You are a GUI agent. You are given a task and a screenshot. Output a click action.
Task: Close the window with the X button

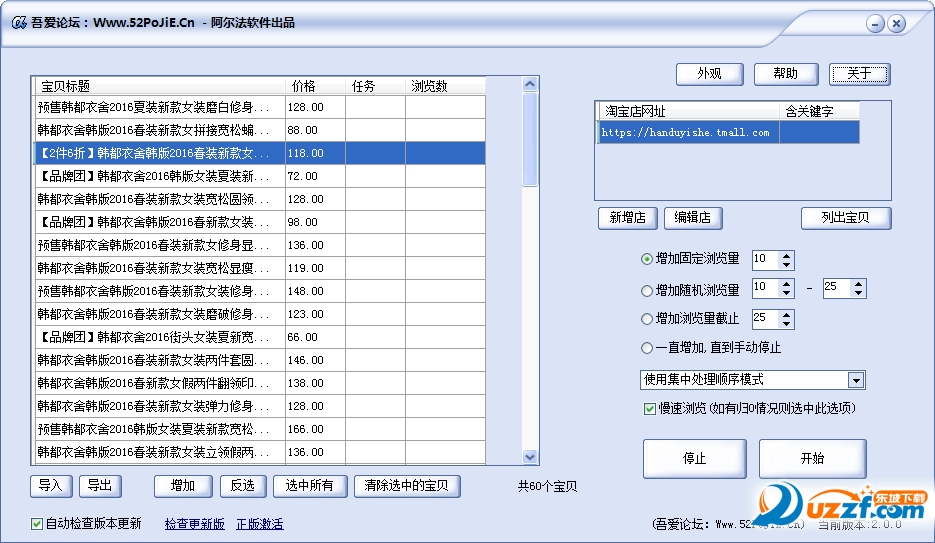point(896,24)
